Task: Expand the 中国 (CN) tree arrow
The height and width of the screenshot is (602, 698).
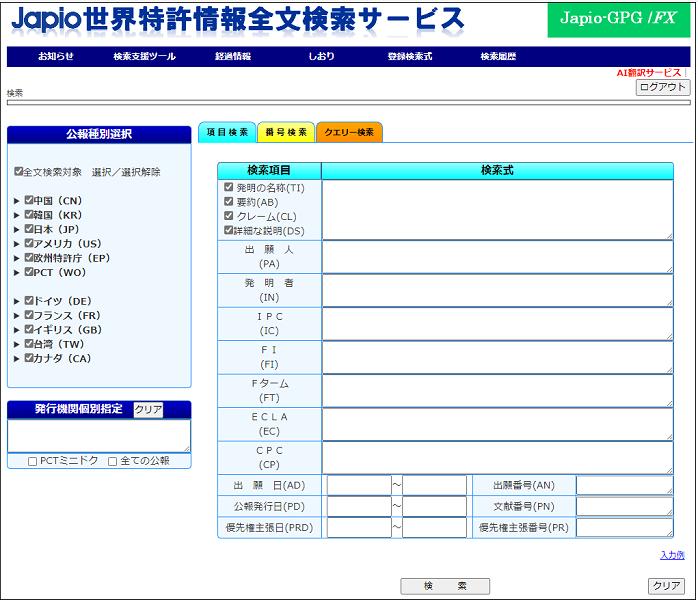Action: 16,201
